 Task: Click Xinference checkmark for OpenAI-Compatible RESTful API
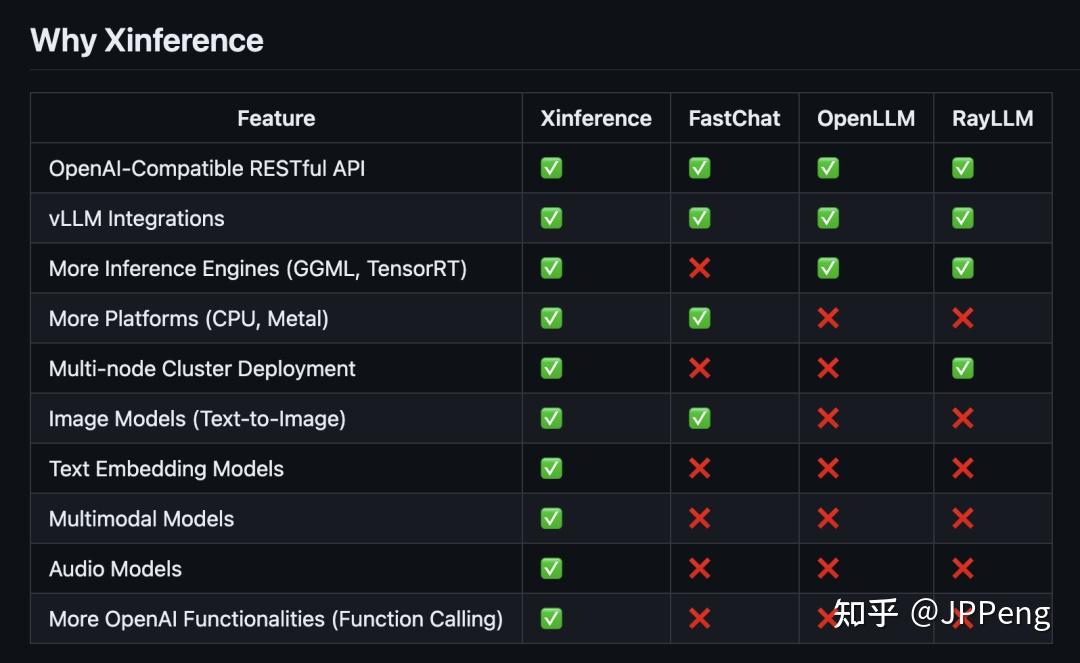(551, 168)
